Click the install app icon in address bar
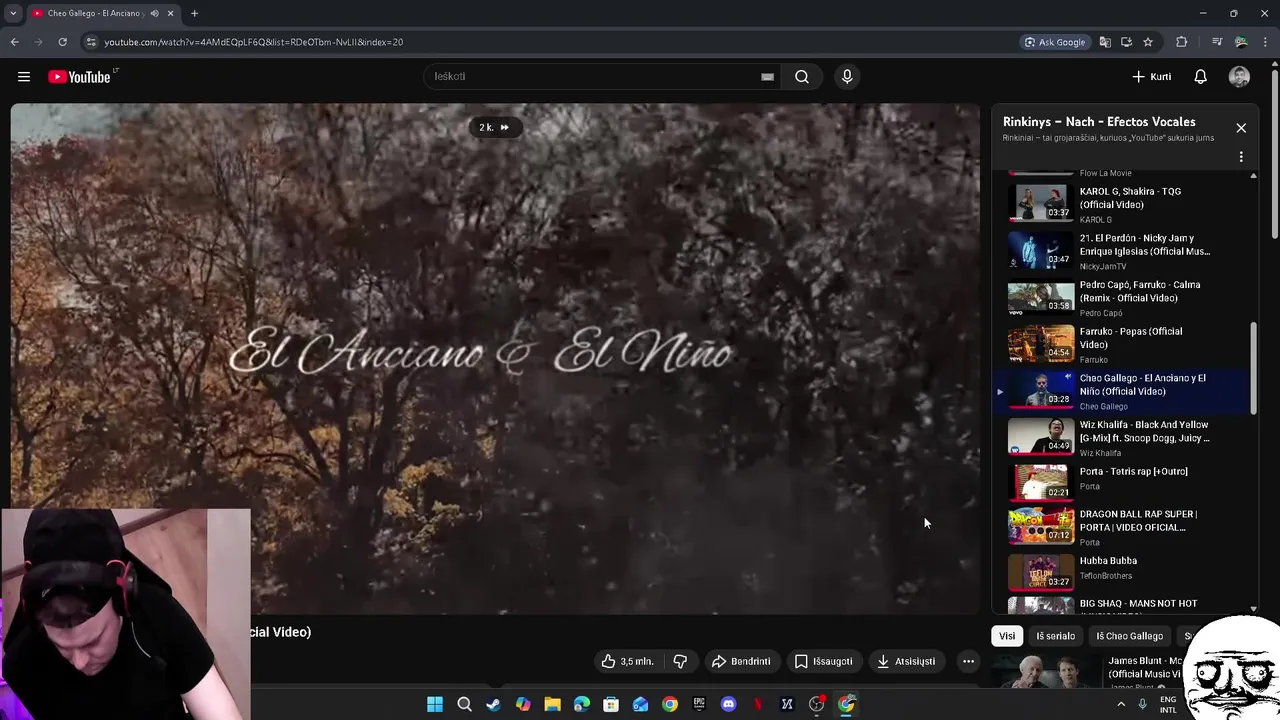Viewport: 1280px width, 720px height. click(x=1126, y=42)
